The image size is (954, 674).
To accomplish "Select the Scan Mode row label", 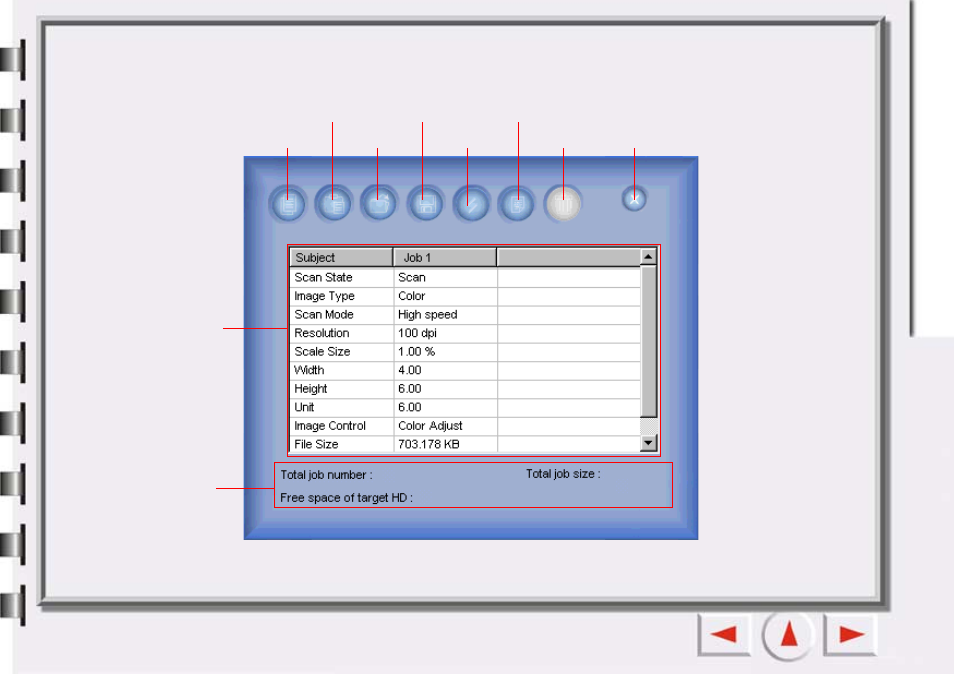I will coord(324,314).
